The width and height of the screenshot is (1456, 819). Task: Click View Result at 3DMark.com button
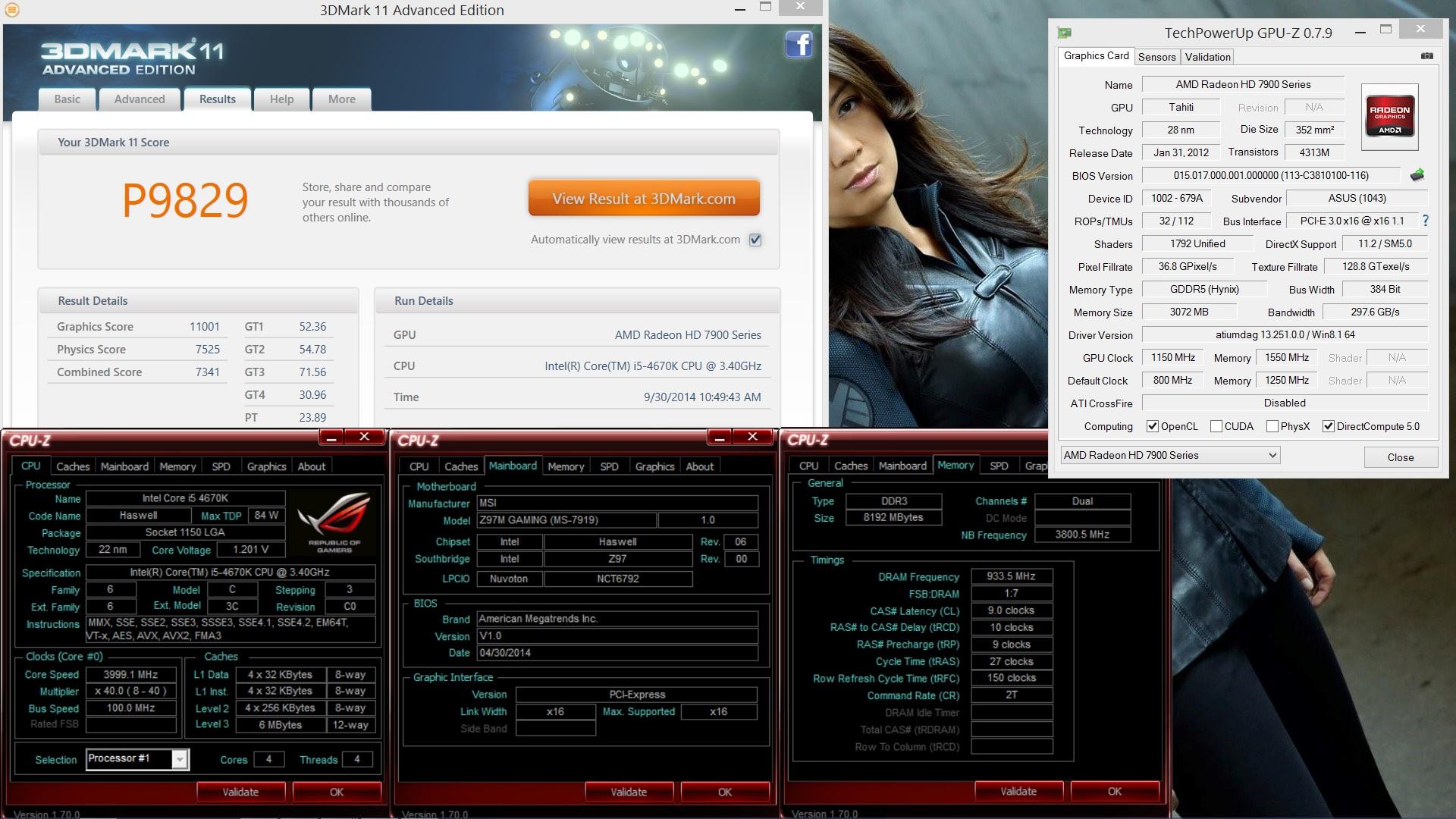click(x=644, y=199)
